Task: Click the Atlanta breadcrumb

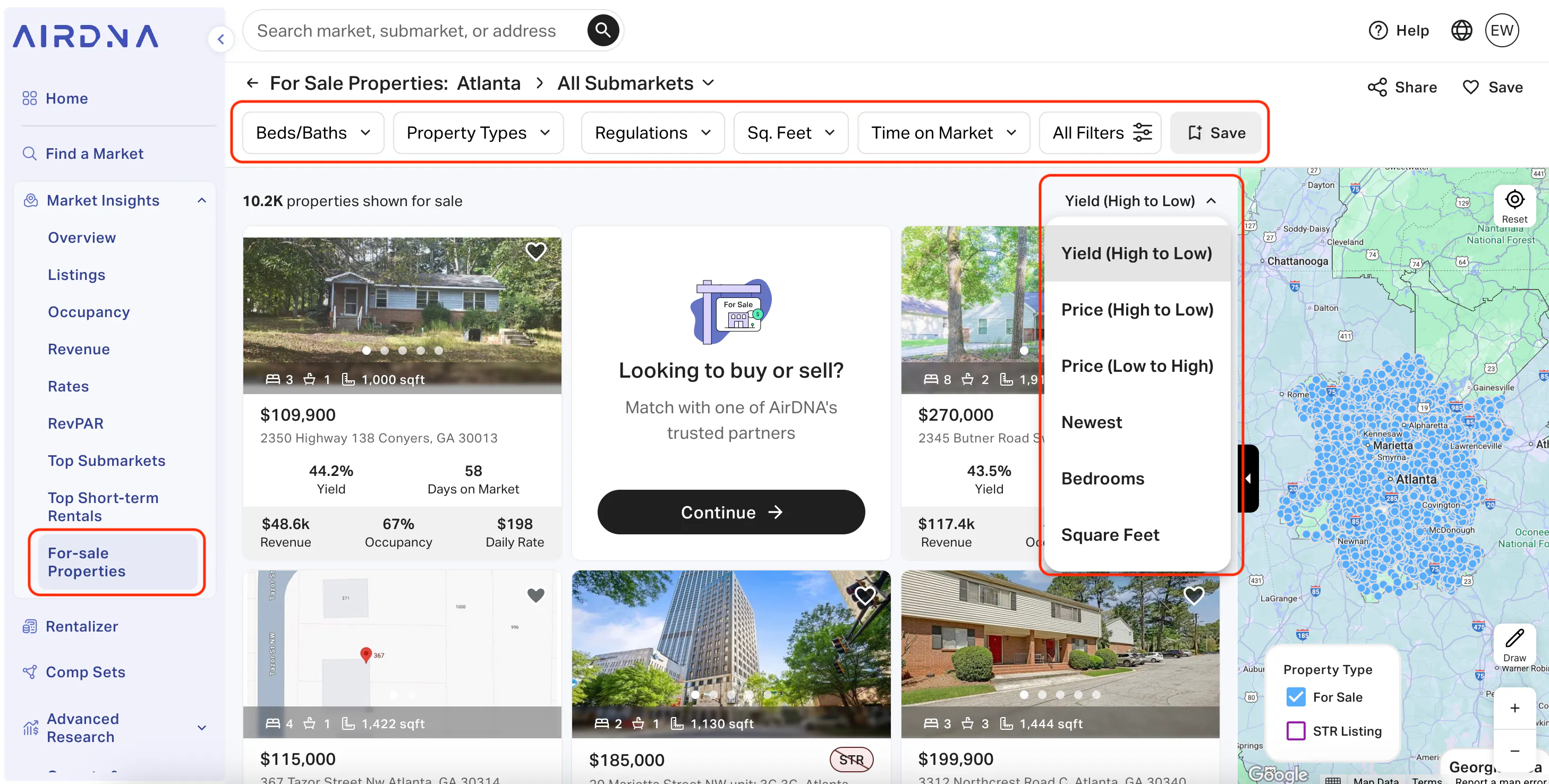Action: (488, 83)
